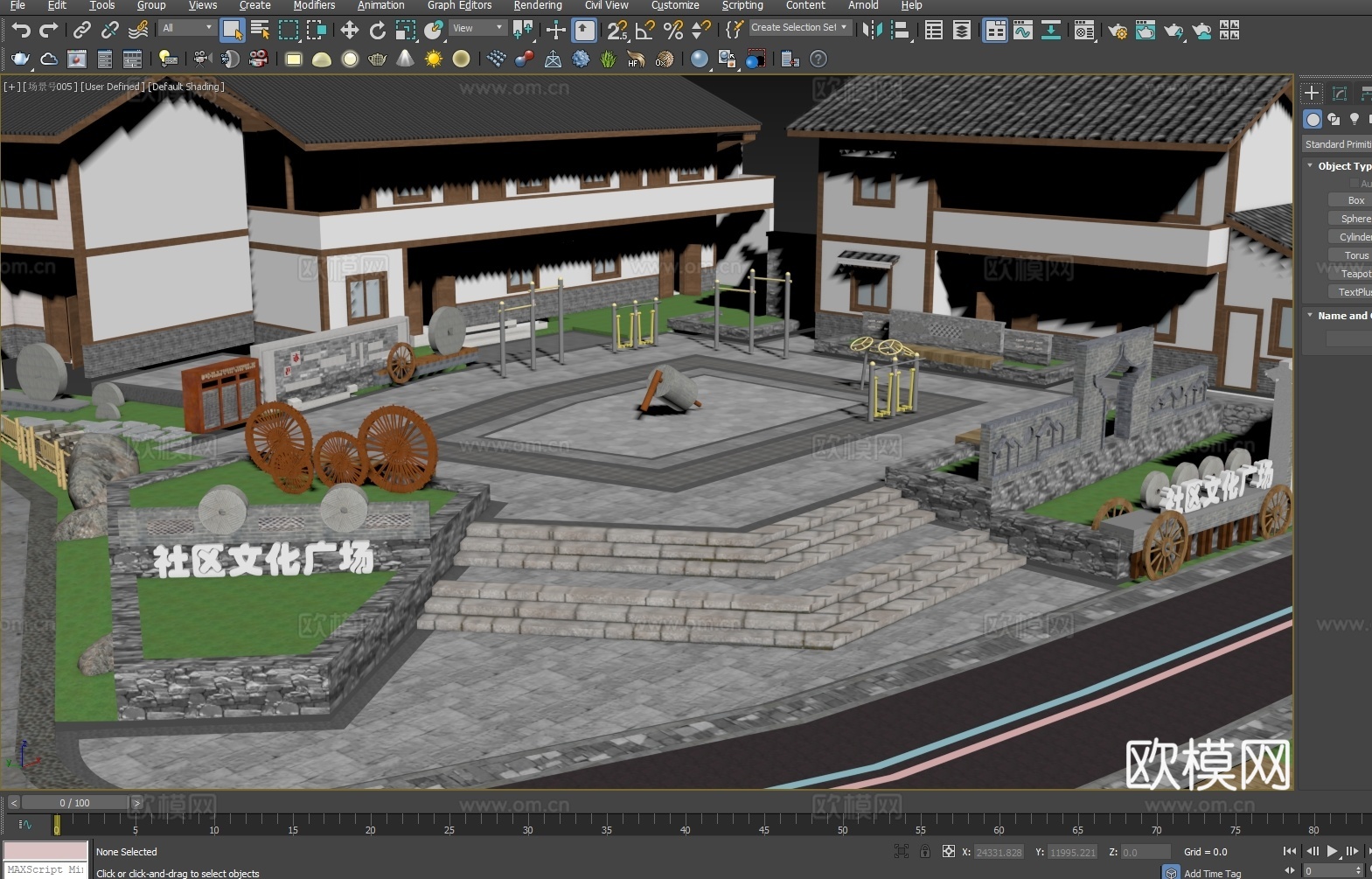
Task: Open the Rendered Frame Window icon
Action: click(x=1146, y=31)
